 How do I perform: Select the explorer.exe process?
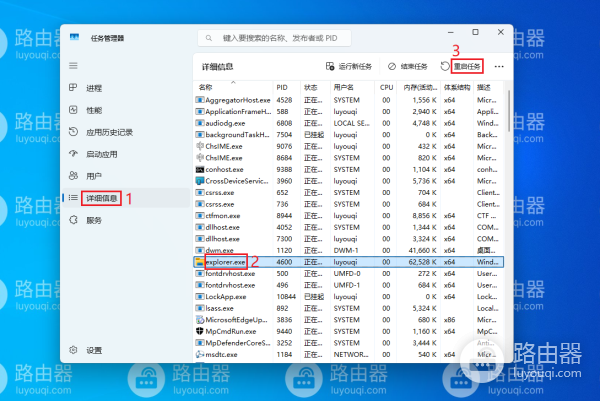[348, 262]
